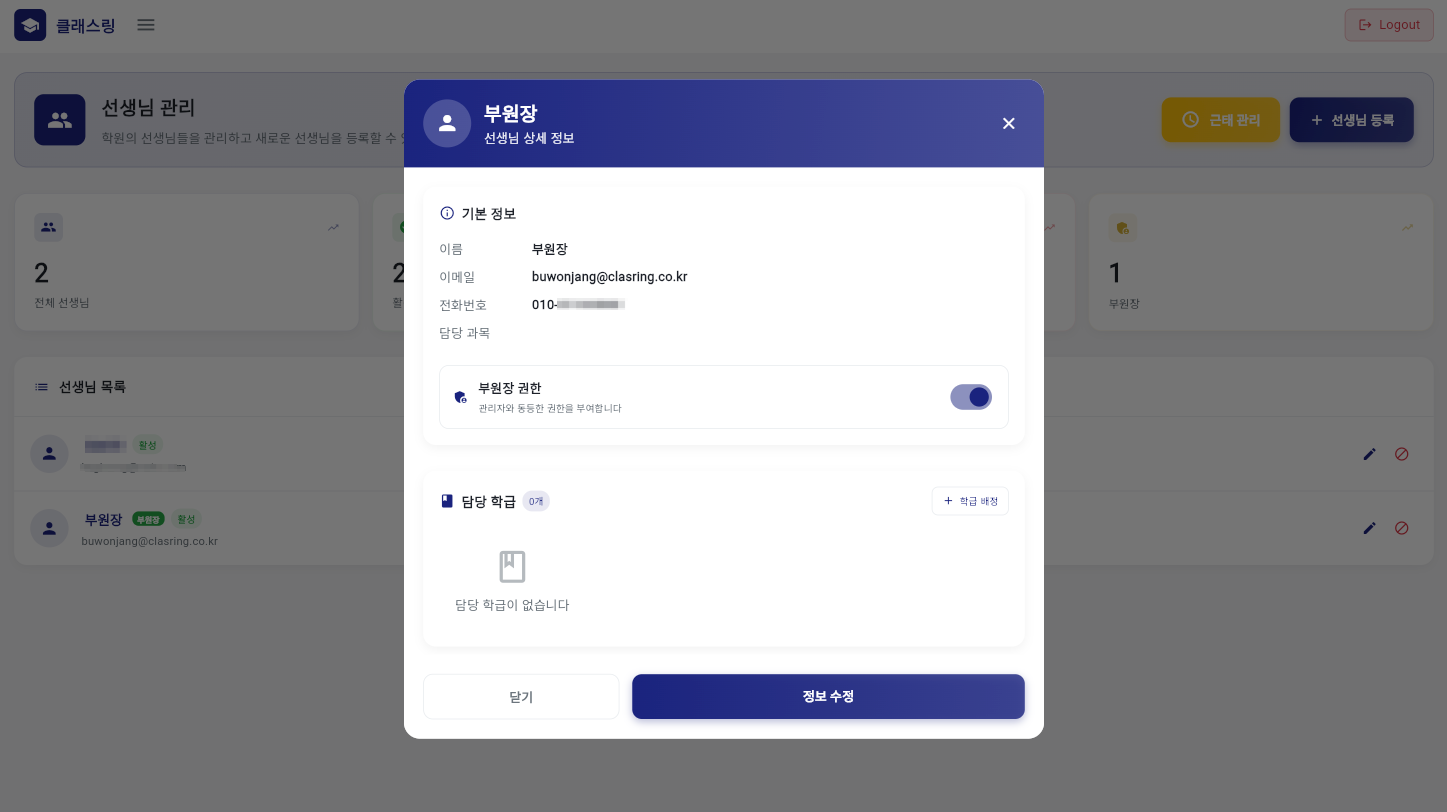
Task: Edit the 부원장 row with pencil icon
Action: (x=1370, y=528)
